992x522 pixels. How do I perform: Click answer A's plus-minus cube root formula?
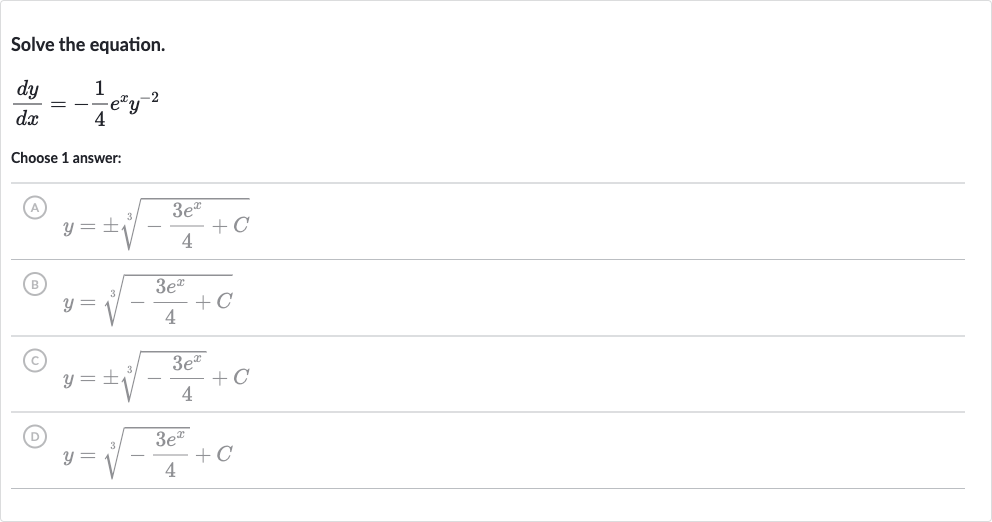[x=156, y=225]
